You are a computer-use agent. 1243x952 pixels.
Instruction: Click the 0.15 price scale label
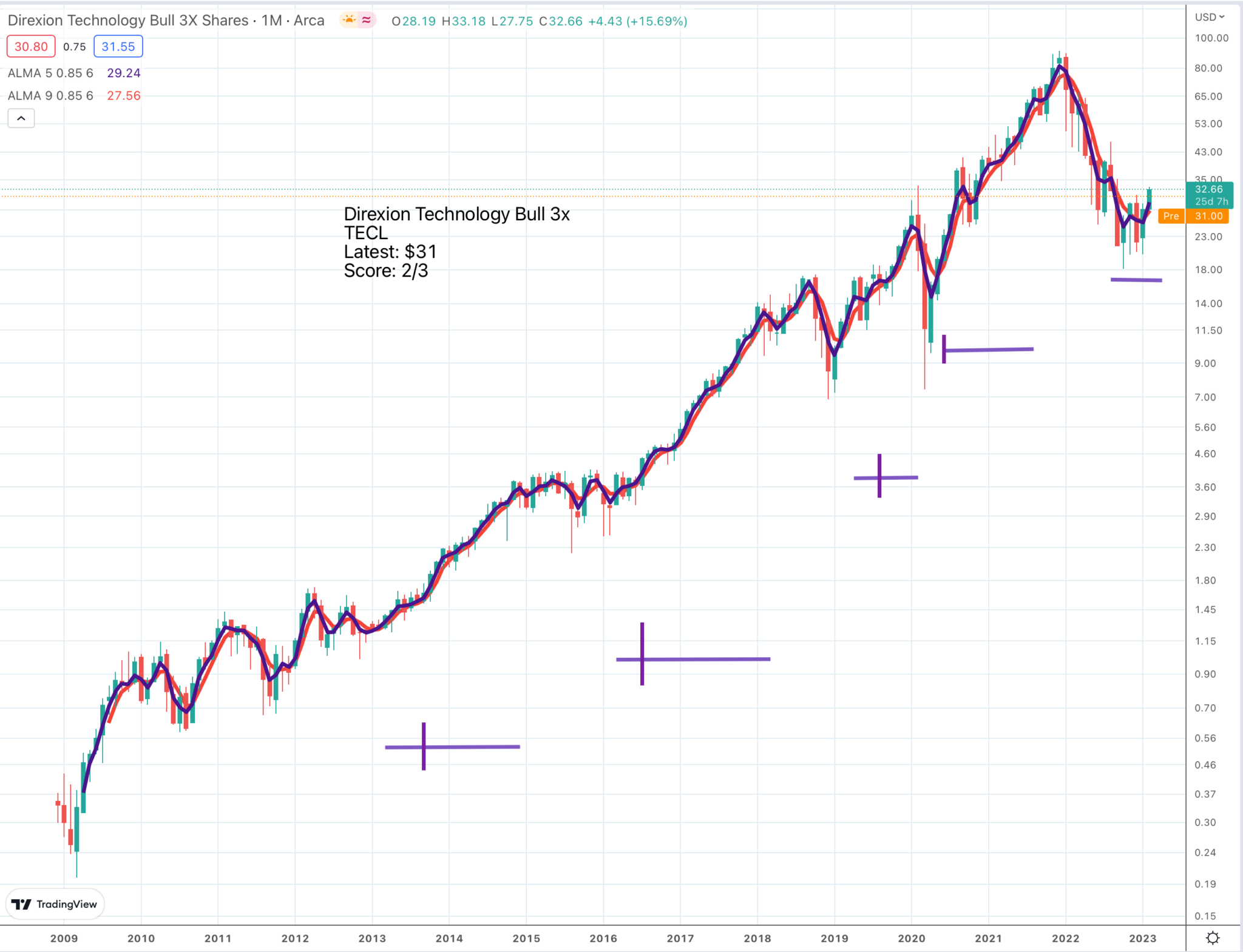(1205, 916)
